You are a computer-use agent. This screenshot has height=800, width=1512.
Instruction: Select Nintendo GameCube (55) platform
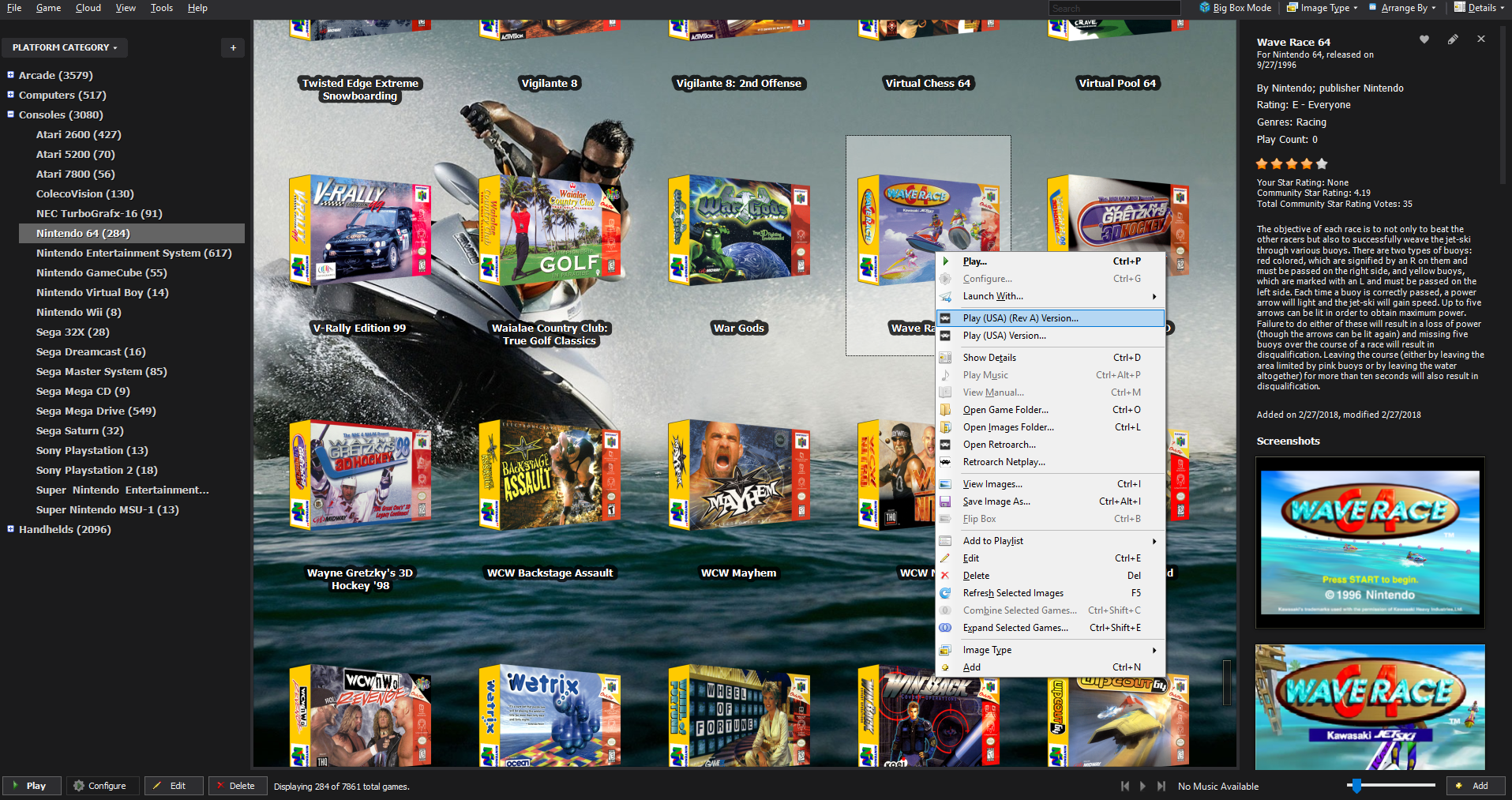point(101,272)
